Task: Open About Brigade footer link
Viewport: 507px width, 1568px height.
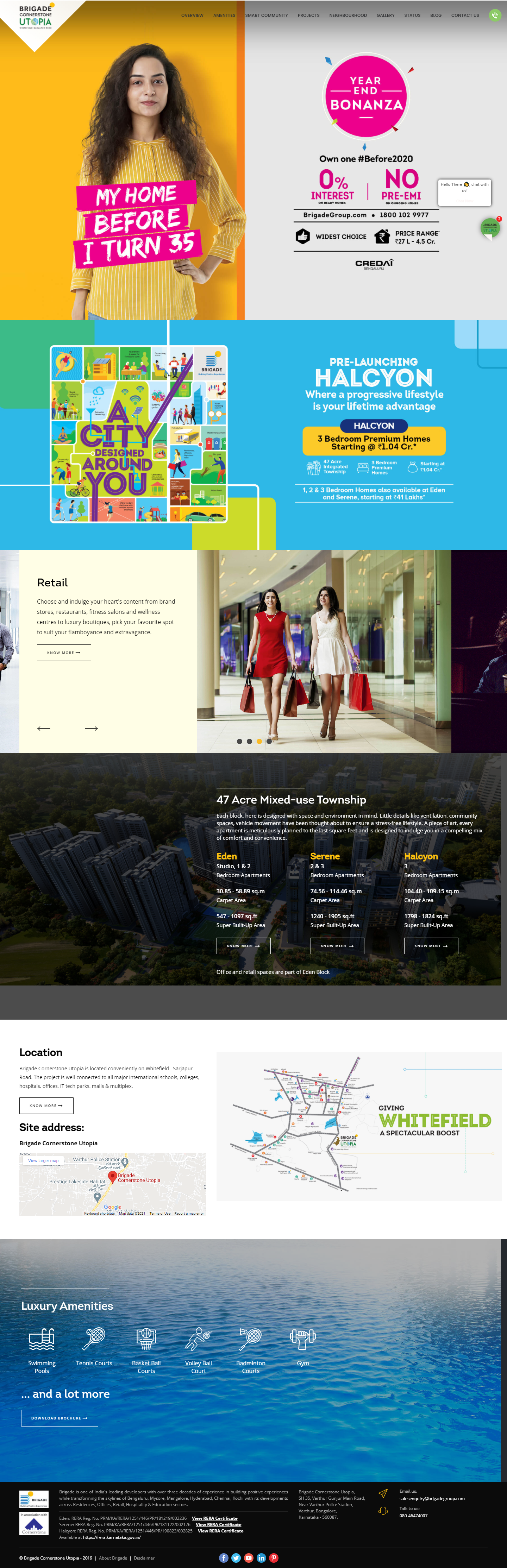Action: 113,1558
